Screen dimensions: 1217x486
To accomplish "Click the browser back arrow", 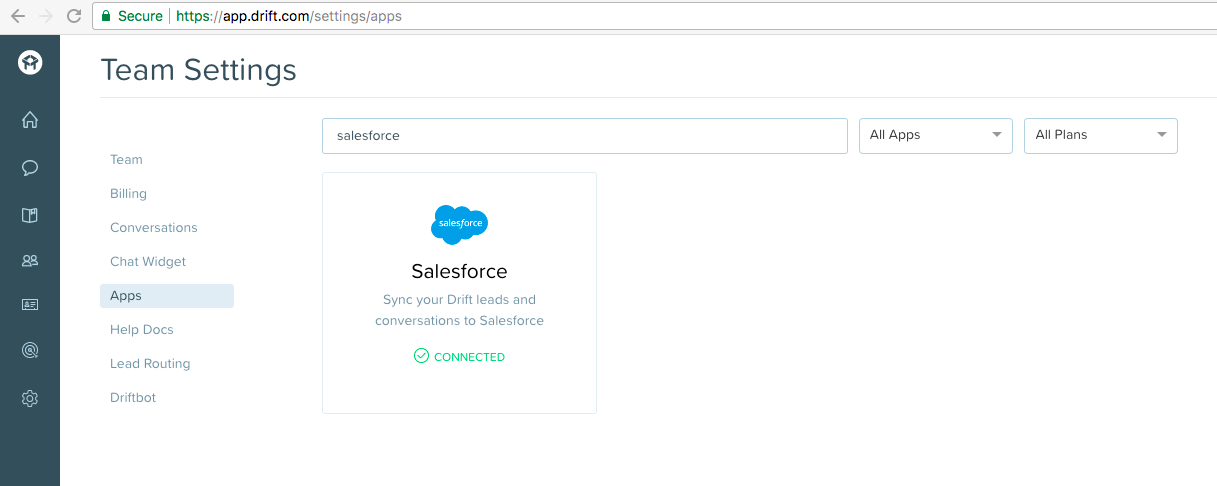I will pyautogui.click(x=18, y=16).
